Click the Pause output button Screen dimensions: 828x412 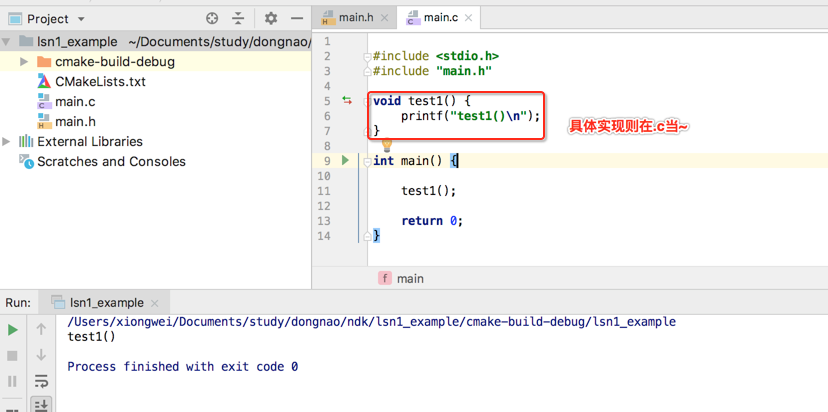13,381
